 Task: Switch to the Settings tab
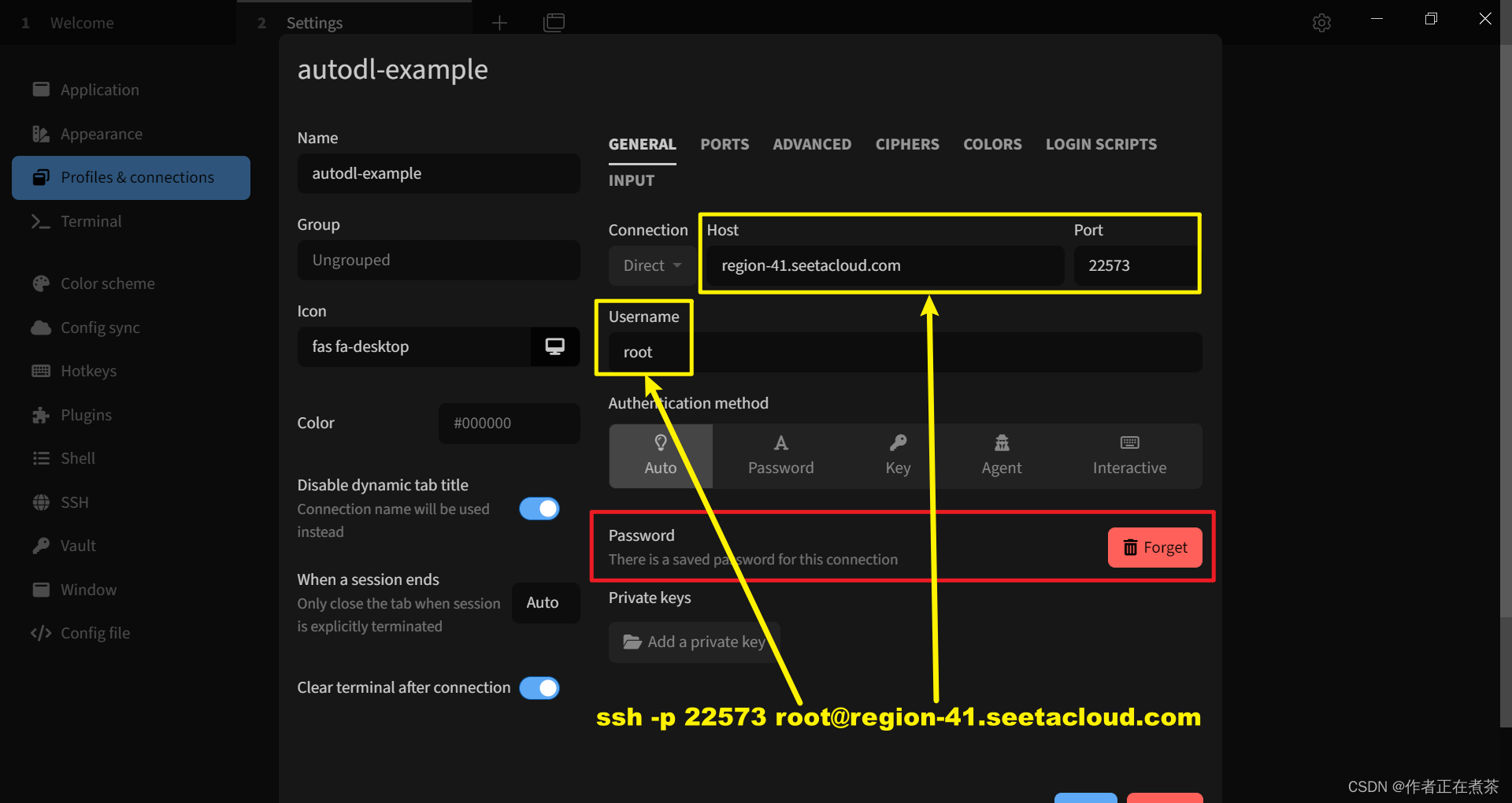(x=354, y=23)
